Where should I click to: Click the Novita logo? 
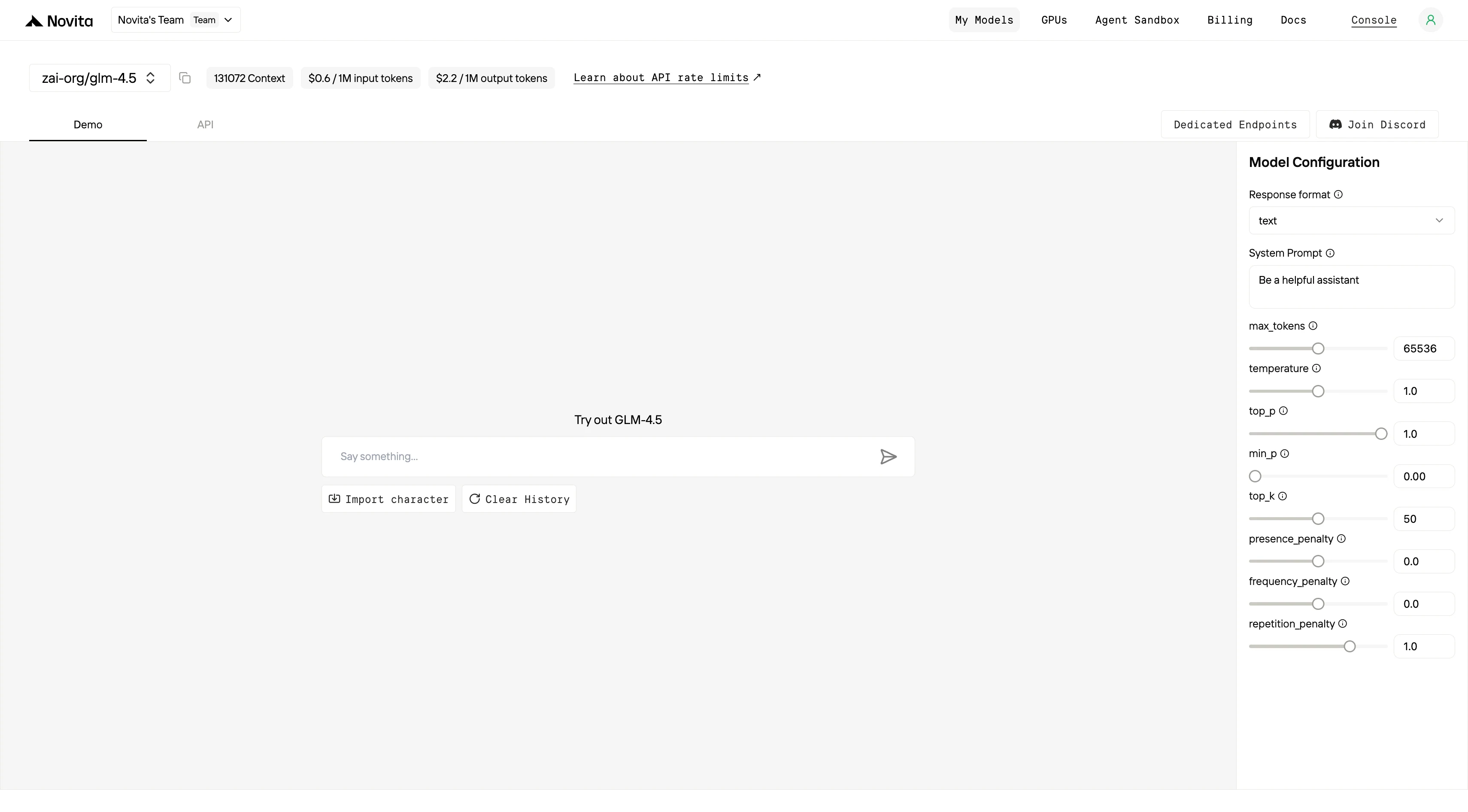pyautogui.click(x=59, y=21)
